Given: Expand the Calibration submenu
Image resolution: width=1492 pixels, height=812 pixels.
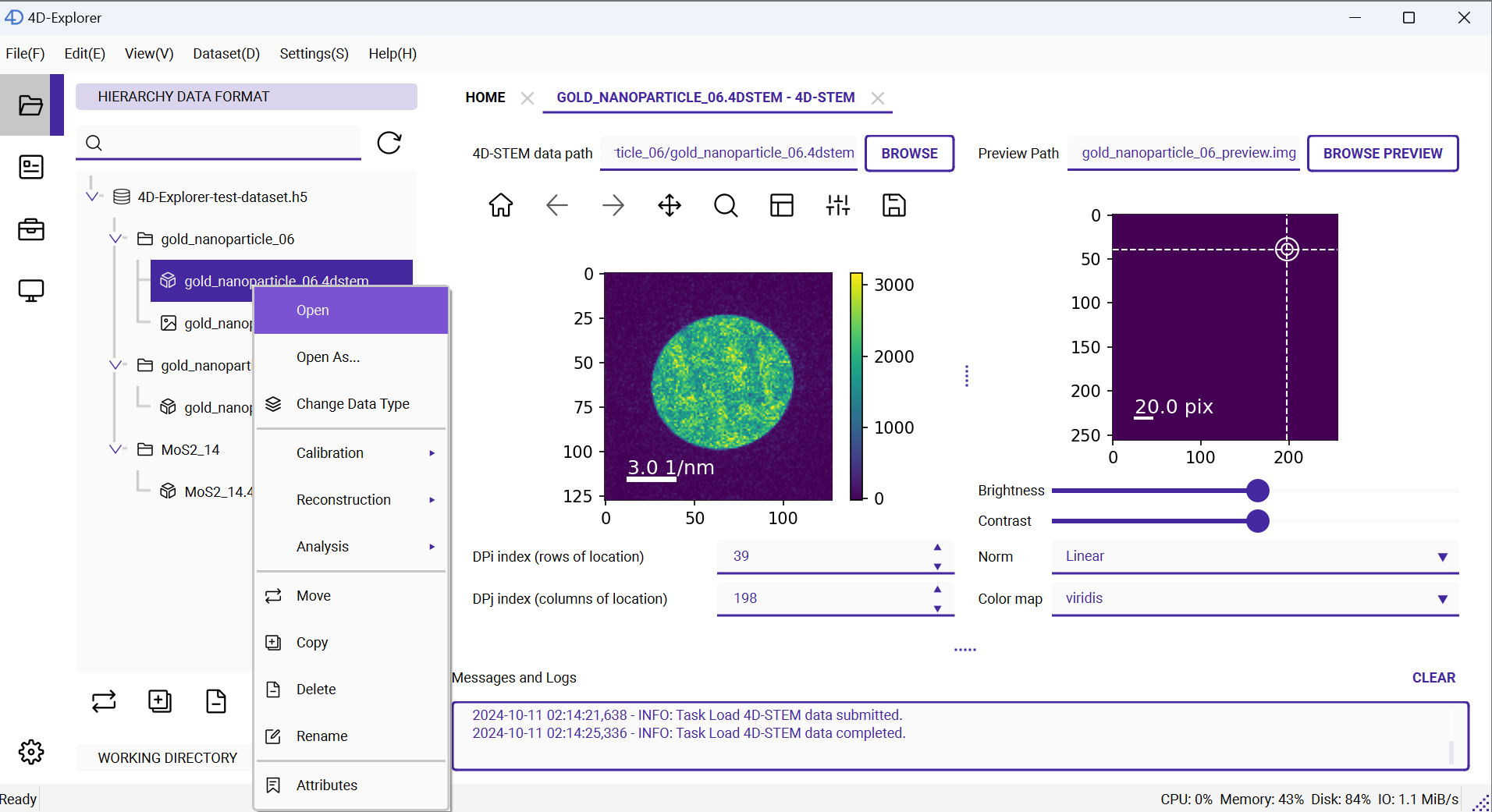Looking at the screenshot, I should tap(351, 453).
